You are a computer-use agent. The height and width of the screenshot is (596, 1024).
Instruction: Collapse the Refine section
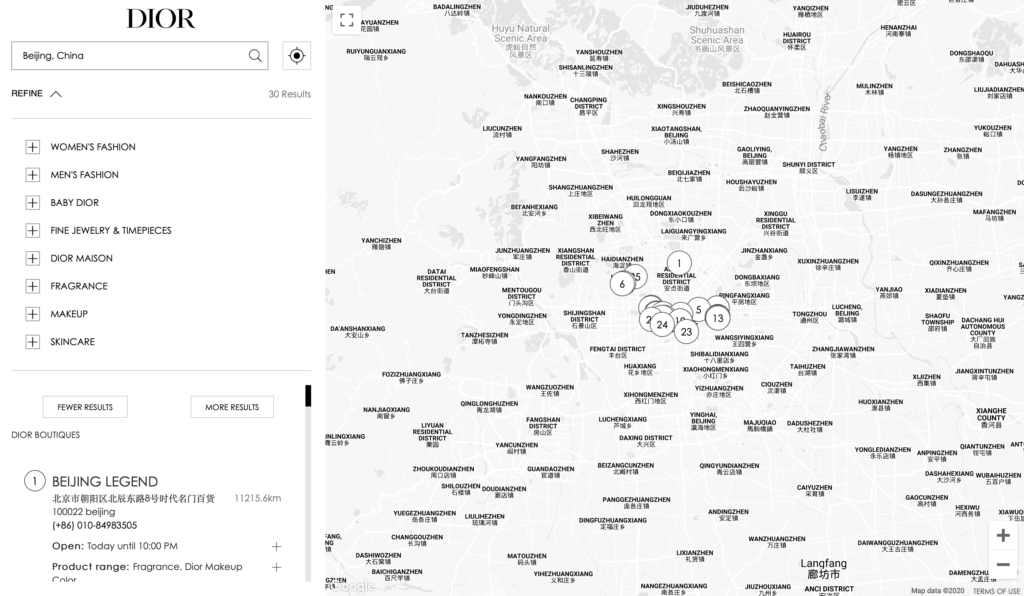[37, 93]
